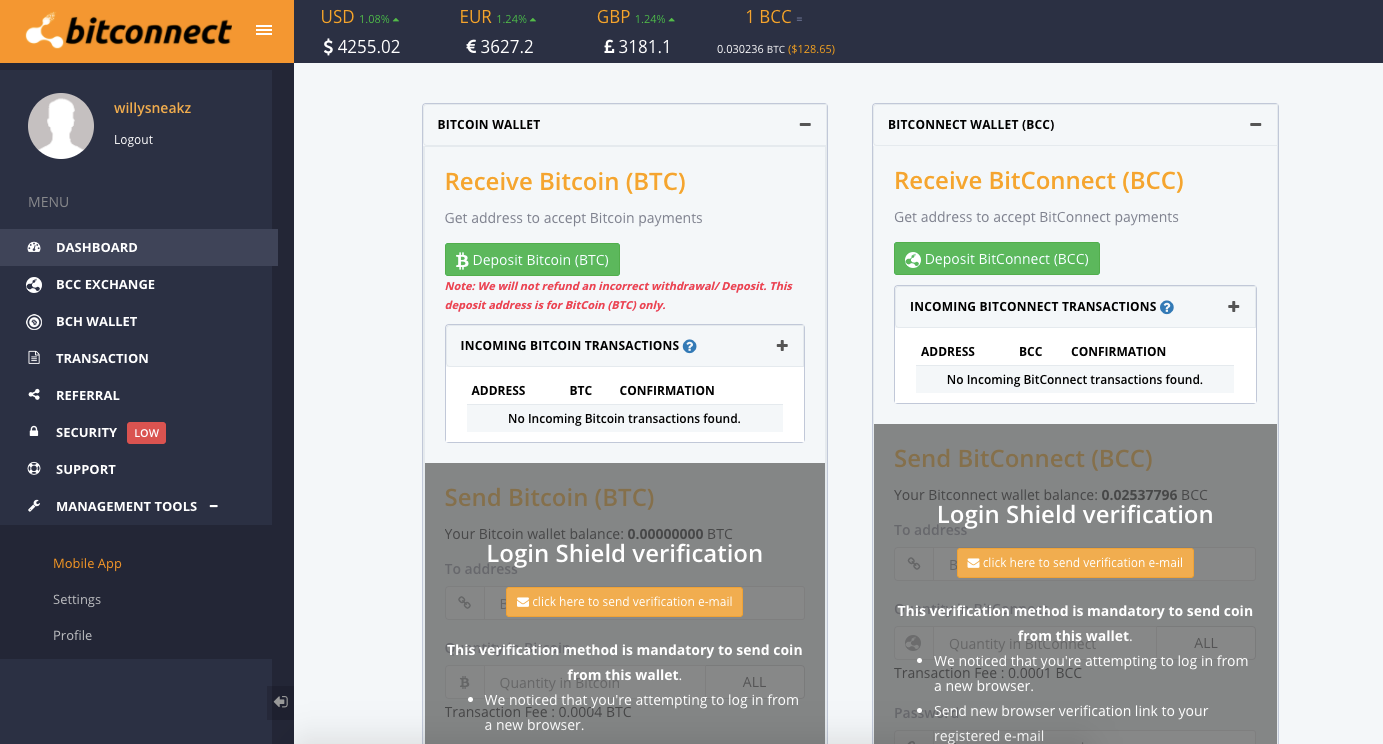Click the user avatar picture
Image resolution: width=1383 pixels, height=744 pixels.
pyautogui.click(x=61, y=126)
